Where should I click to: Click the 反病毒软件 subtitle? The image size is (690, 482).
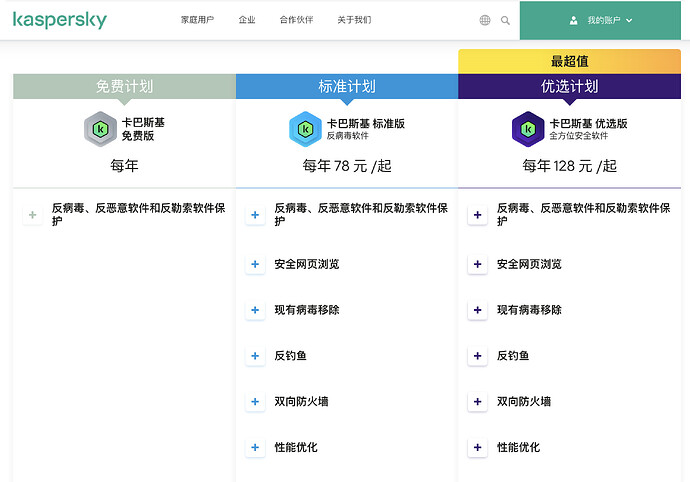pyautogui.click(x=347, y=136)
